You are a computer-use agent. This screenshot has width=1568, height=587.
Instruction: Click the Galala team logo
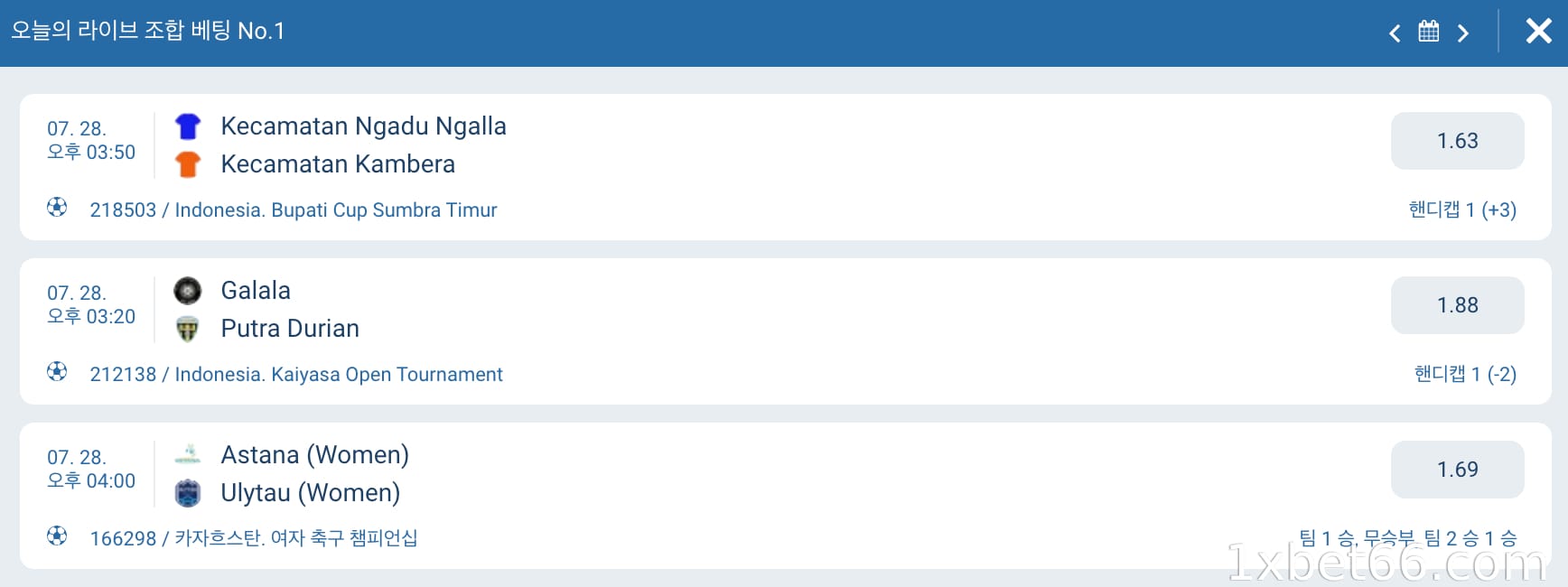tap(188, 291)
